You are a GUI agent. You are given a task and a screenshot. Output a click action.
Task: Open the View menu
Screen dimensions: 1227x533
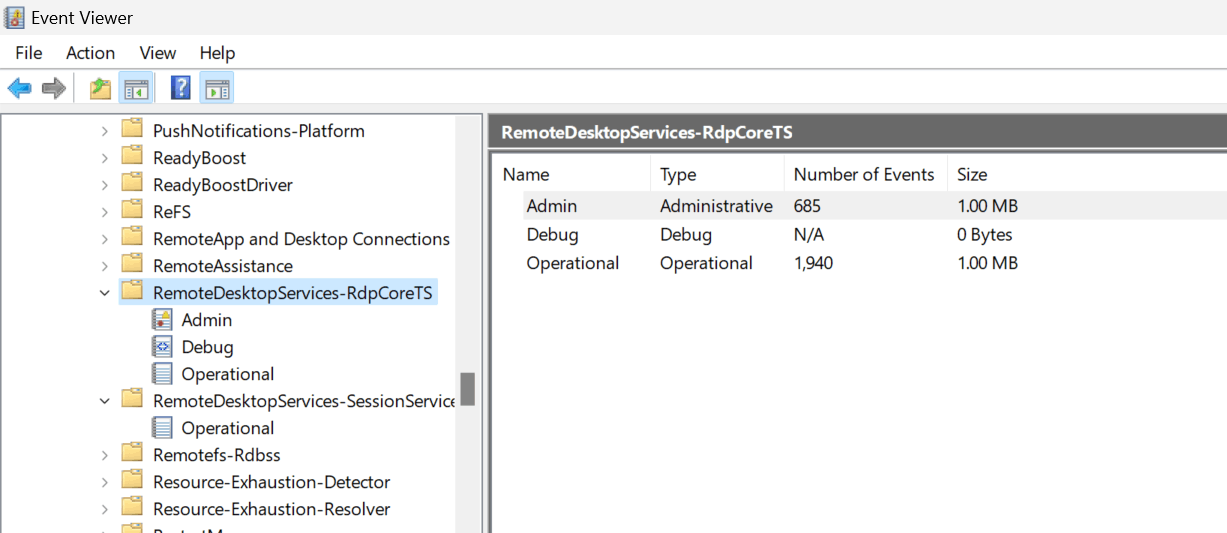pos(158,53)
